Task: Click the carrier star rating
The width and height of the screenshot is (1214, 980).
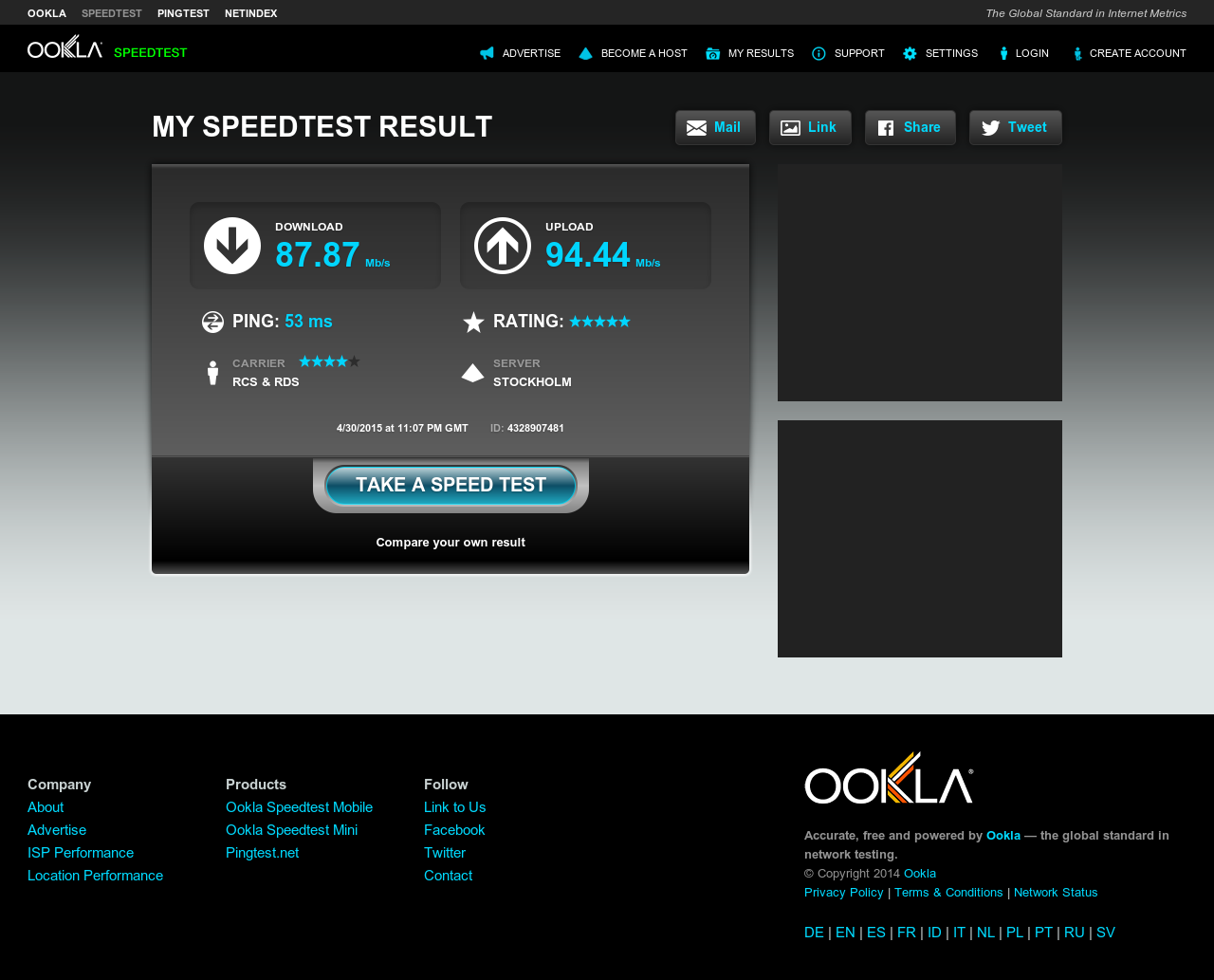Action: 329,361
